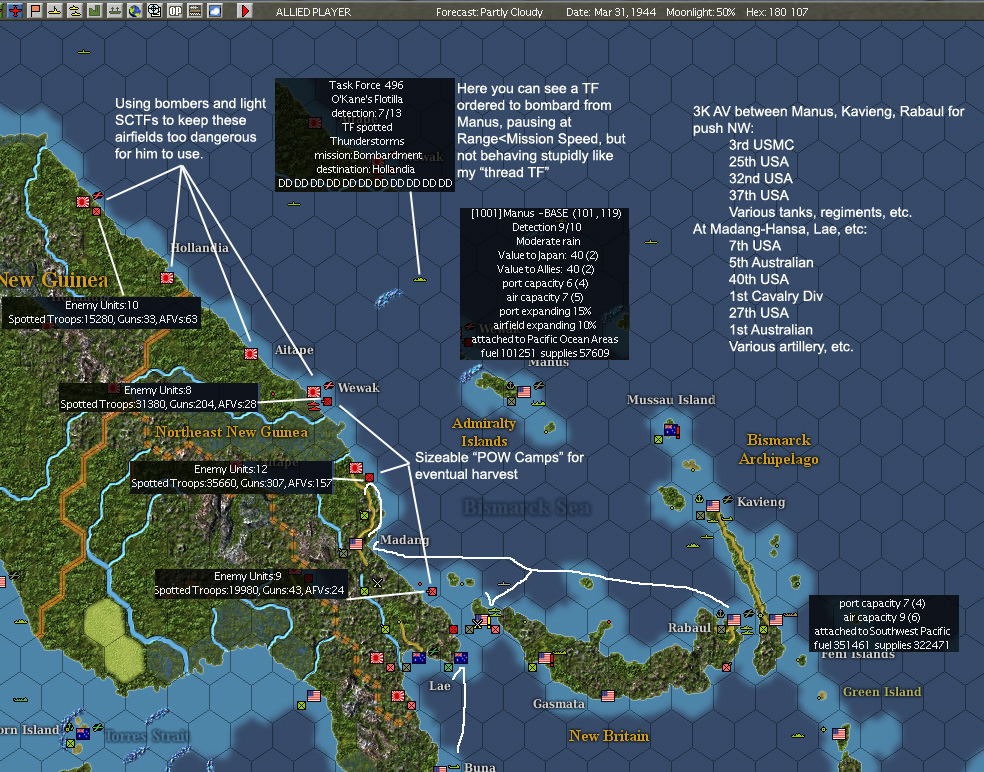
Task: Open the air units list via red airplane icon
Action: coord(15,11)
